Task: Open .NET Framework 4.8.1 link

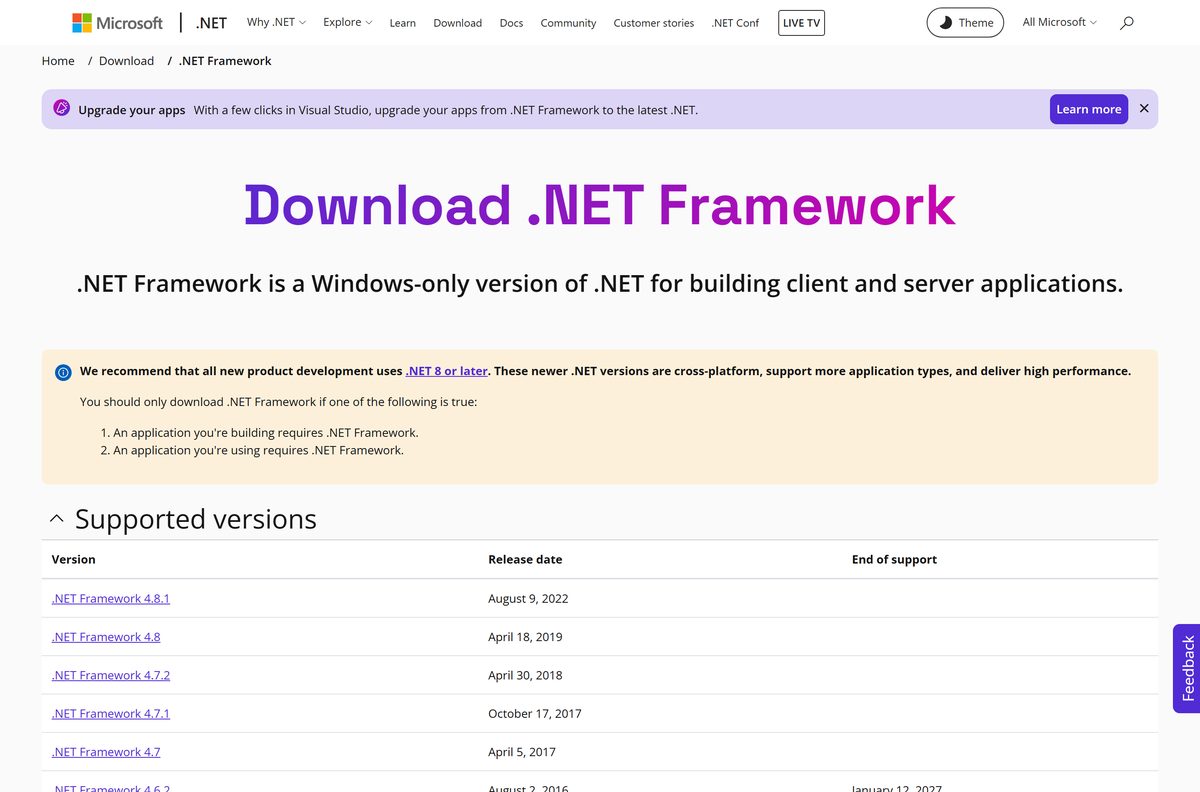Action: click(x=111, y=599)
